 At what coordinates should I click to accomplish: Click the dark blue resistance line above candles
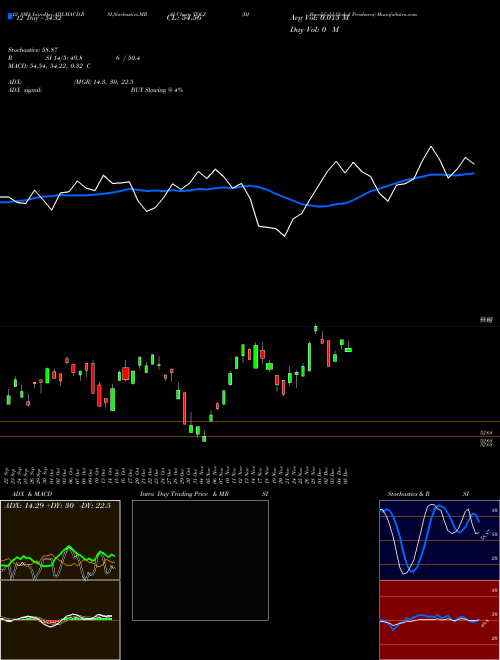[250, 326]
